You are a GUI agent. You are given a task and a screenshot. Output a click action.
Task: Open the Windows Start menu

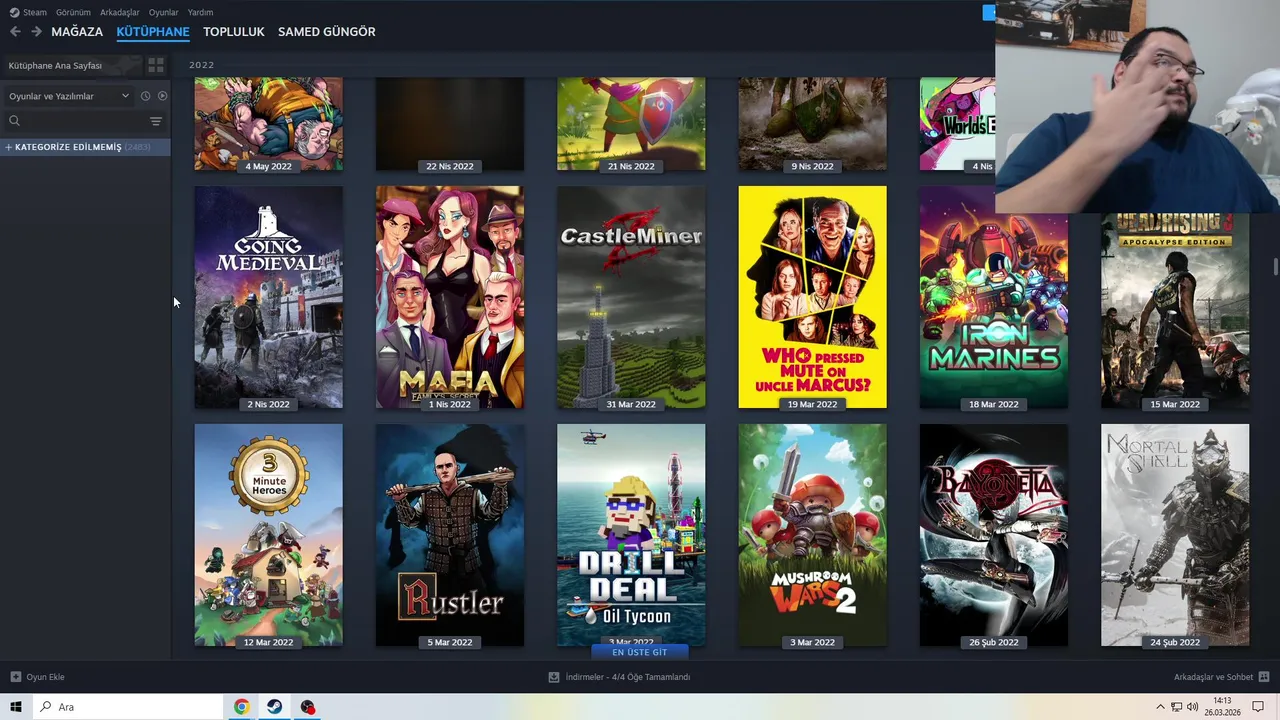[16, 707]
